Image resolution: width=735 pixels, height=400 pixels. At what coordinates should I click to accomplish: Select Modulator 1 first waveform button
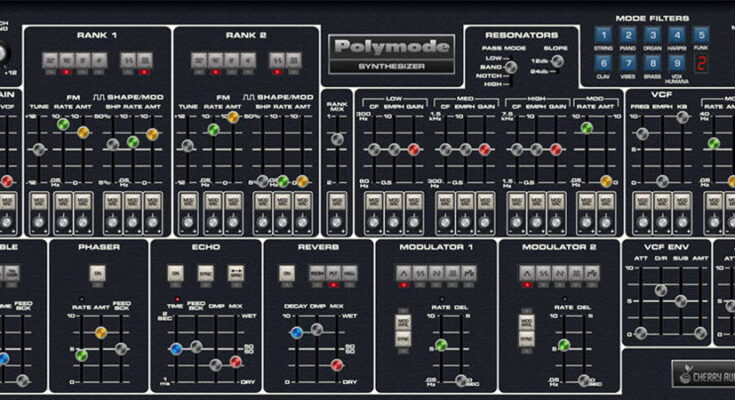404,272
